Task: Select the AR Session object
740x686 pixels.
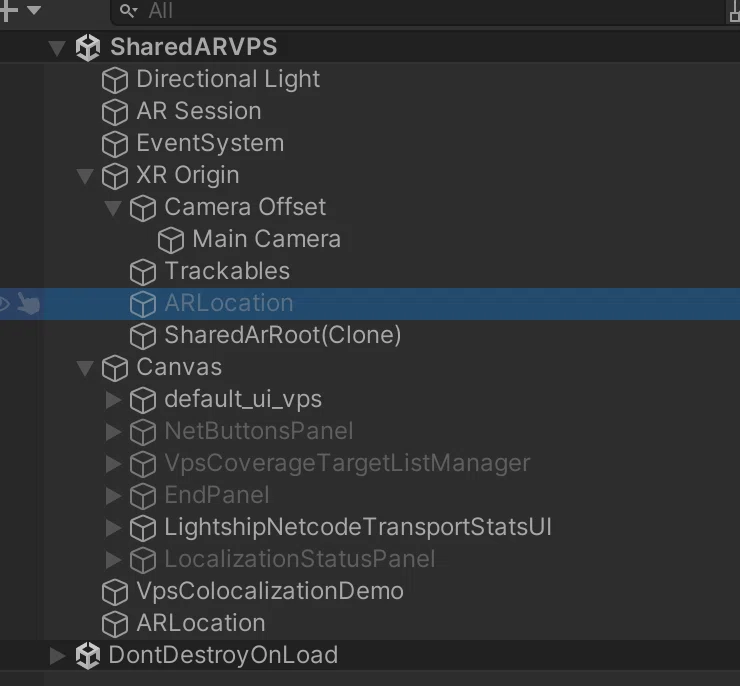Action: coord(199,111)
